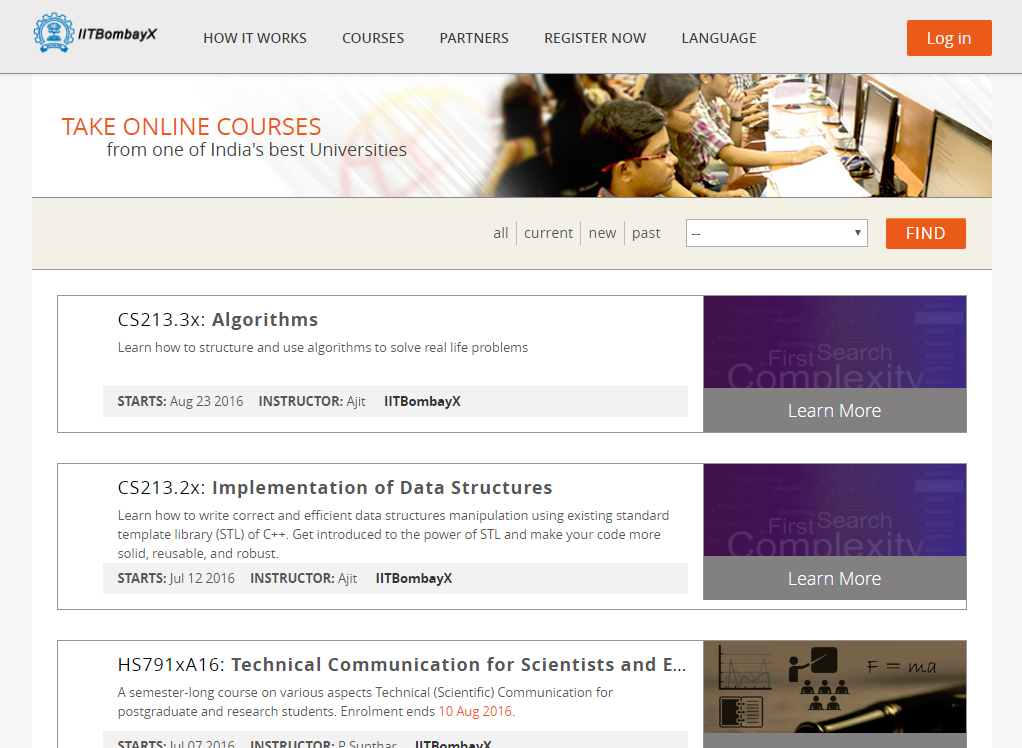Click the Data Structures description mentioning STL
Viewport: 1022px width, 748px height.
393,534
